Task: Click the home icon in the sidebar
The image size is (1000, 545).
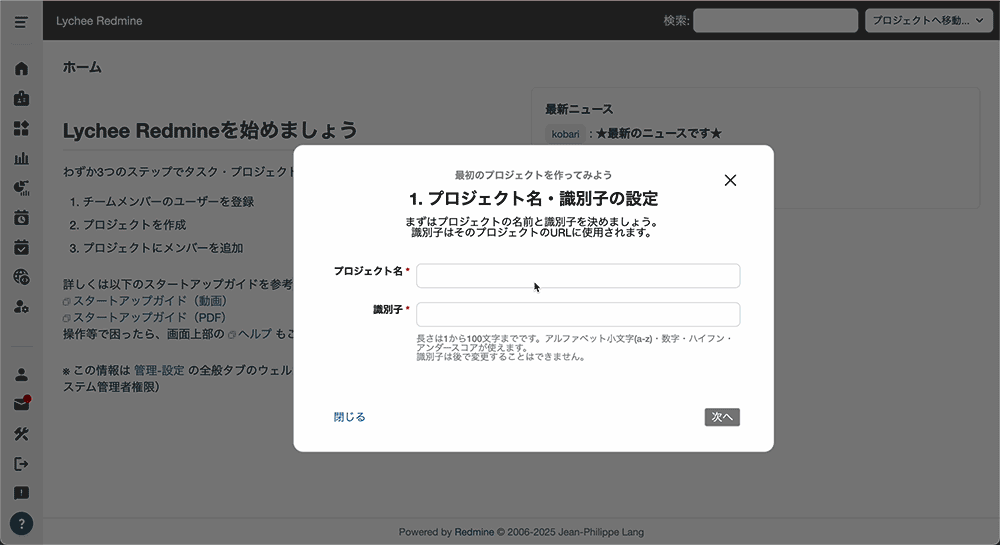Action: [21, 69]
